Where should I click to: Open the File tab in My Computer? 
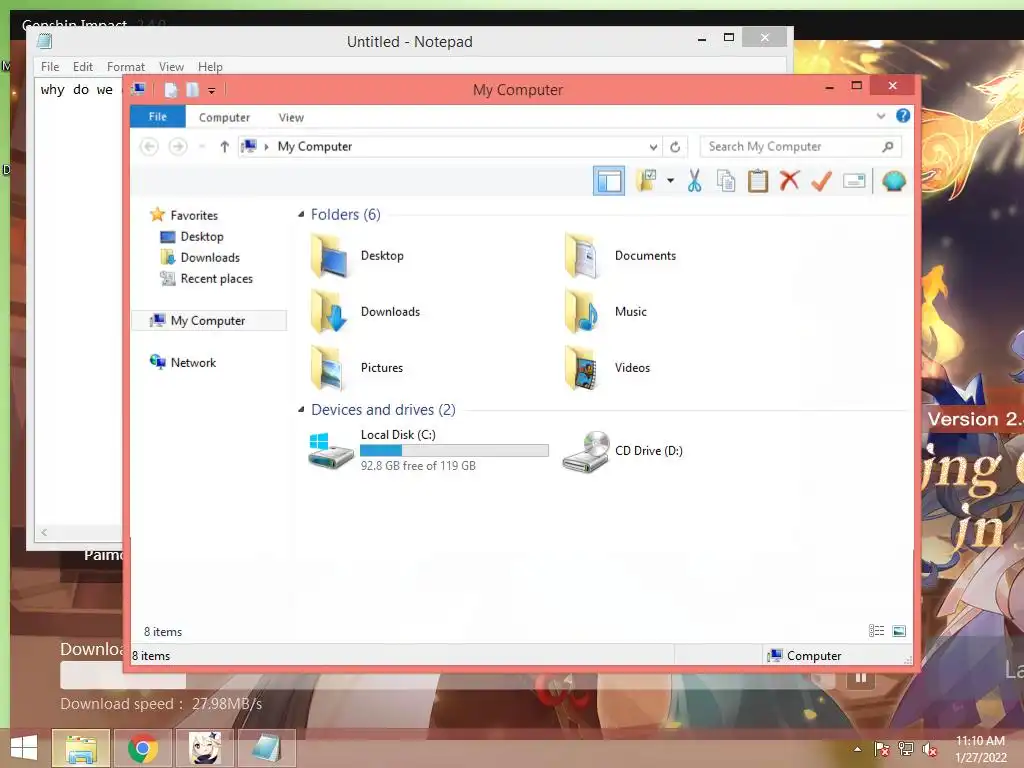(157, 116)
